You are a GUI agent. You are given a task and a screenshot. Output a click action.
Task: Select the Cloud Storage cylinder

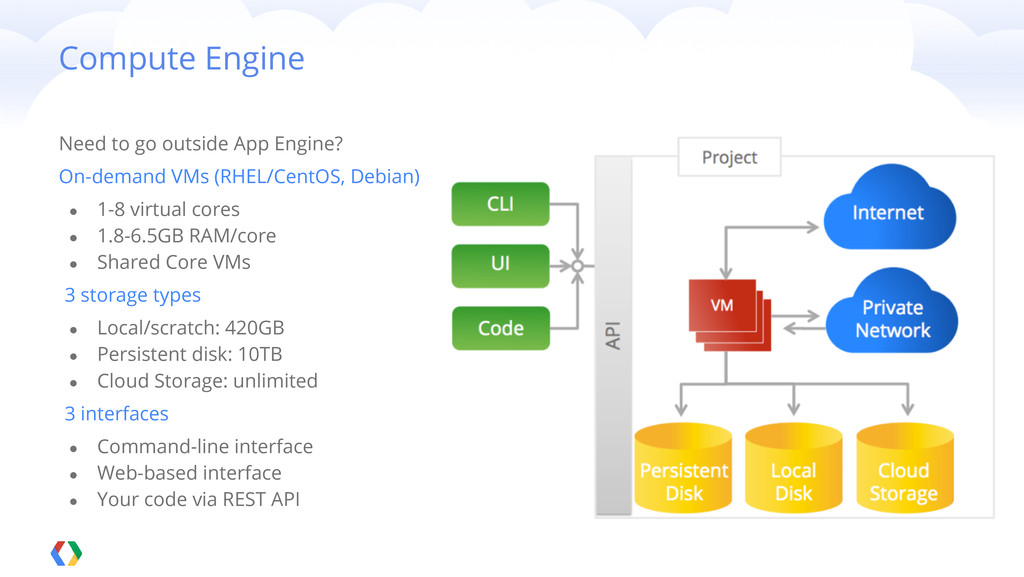pyautogui.click(x=904, y=467)
